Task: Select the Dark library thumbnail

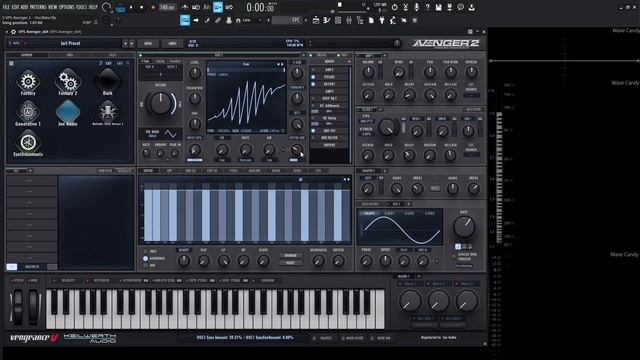Action: coord(108,82)
